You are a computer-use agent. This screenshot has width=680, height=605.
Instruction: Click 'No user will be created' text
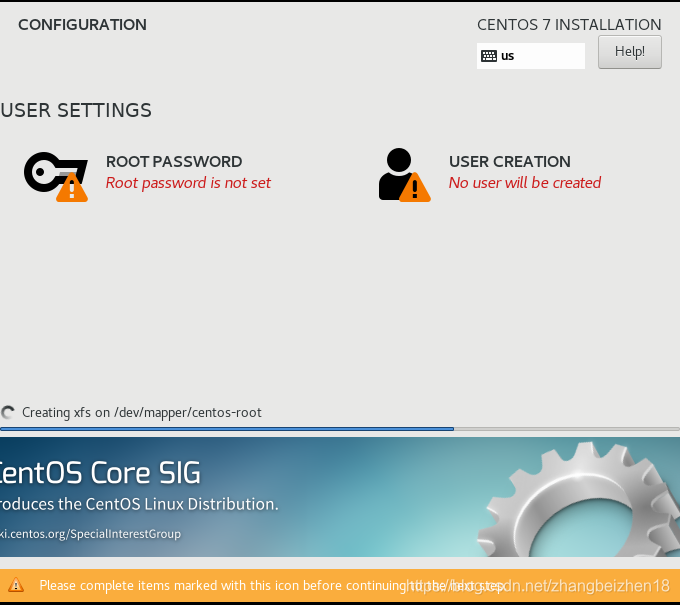click(525, 183)
